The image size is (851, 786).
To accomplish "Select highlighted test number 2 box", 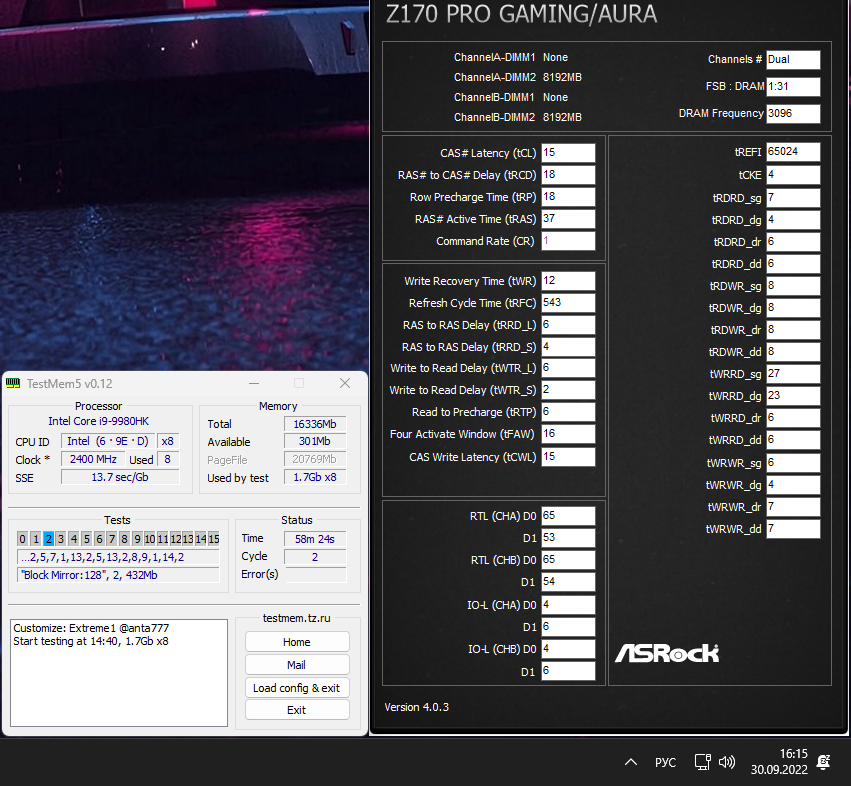I will tap(48, 538).
